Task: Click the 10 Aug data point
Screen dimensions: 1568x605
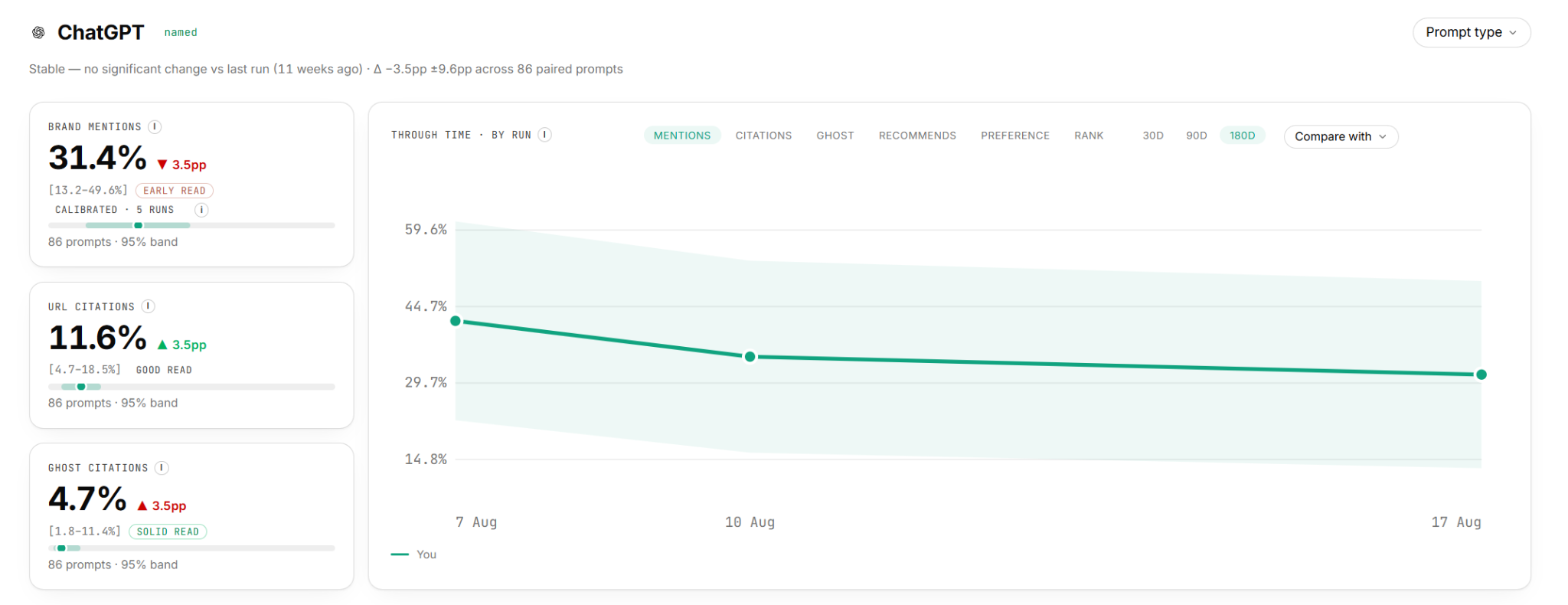Action: click(750, 356)
